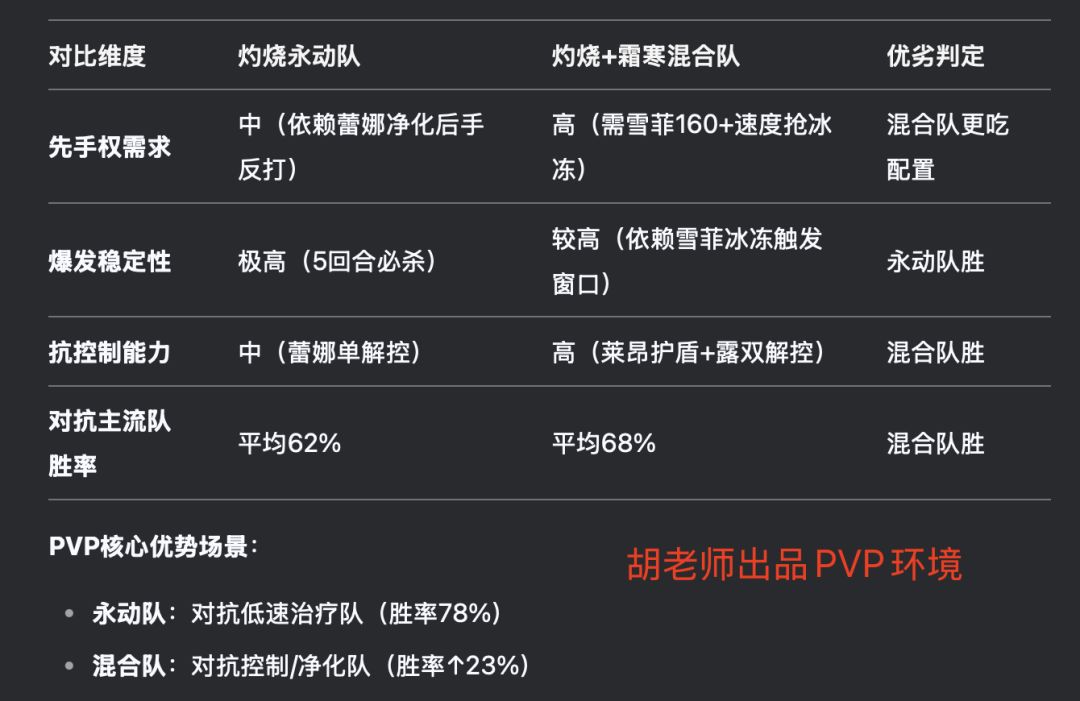Click the 平均68% win rate cell
The height and width of the screenshot is (701, 1080).
[604, 443]
